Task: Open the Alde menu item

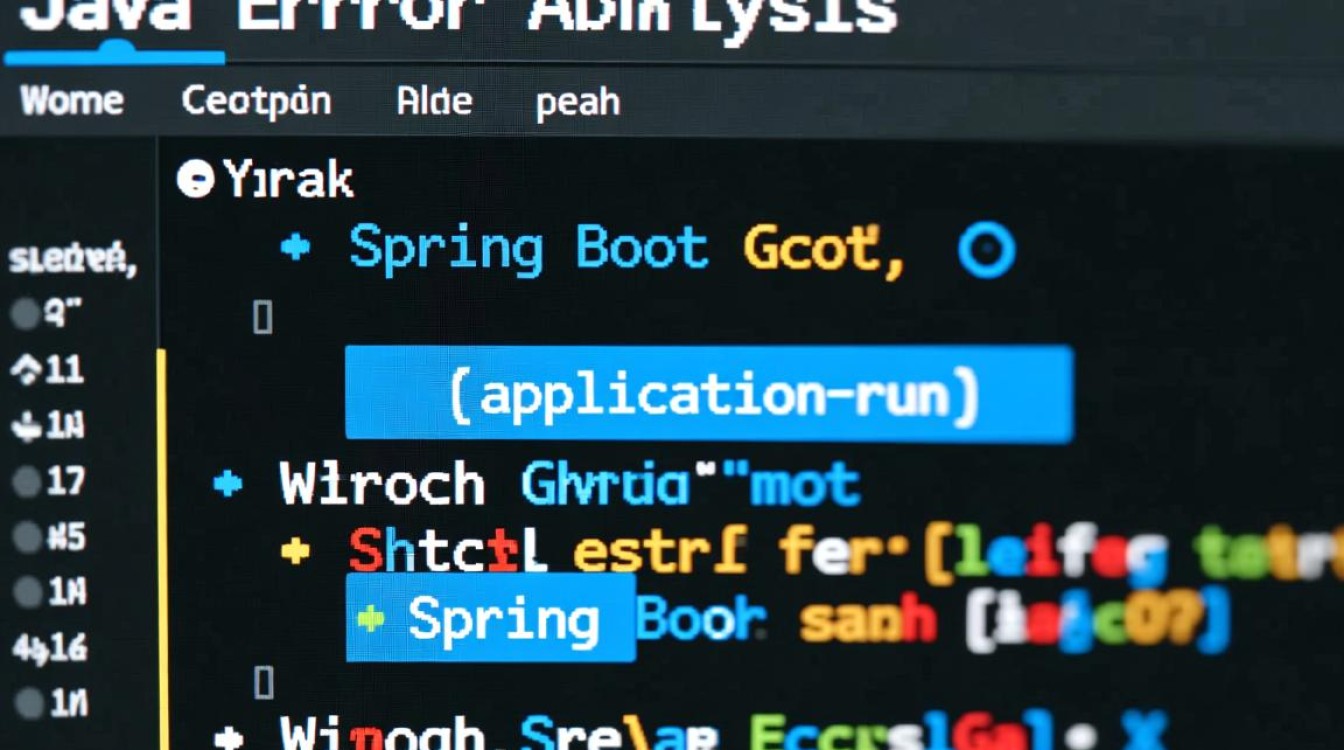Action: [x=434, y=101]
